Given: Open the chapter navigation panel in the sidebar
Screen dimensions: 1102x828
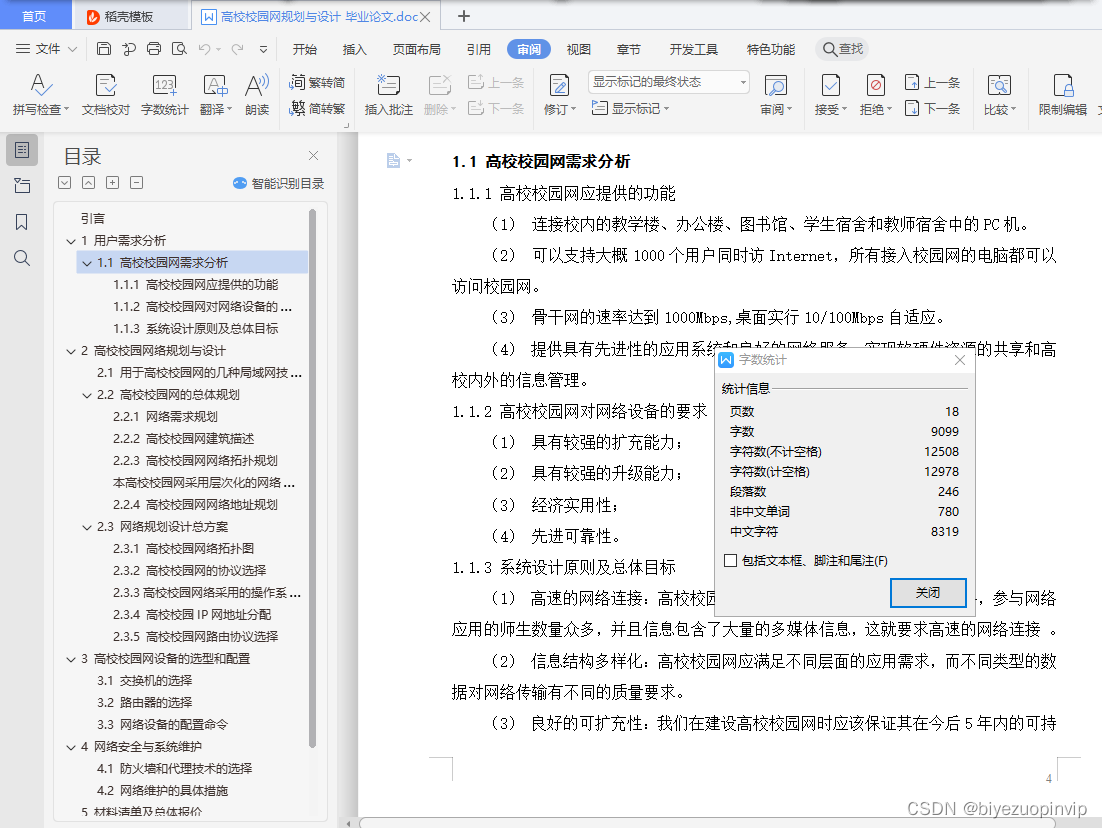Looking at the screenshot, I should (22, 186).
